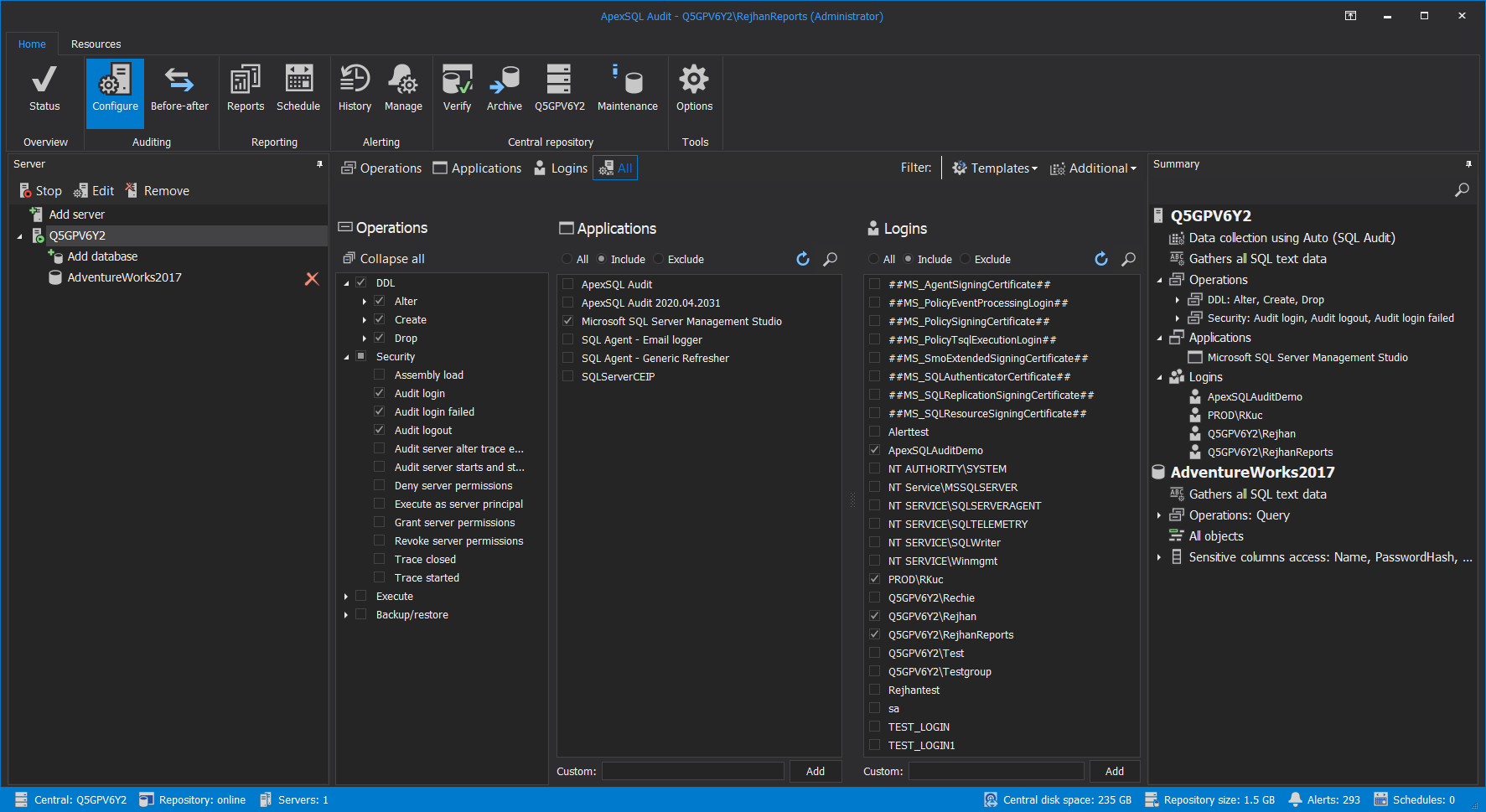
Task: Show the Operations filter view
Action: point(381,168)
